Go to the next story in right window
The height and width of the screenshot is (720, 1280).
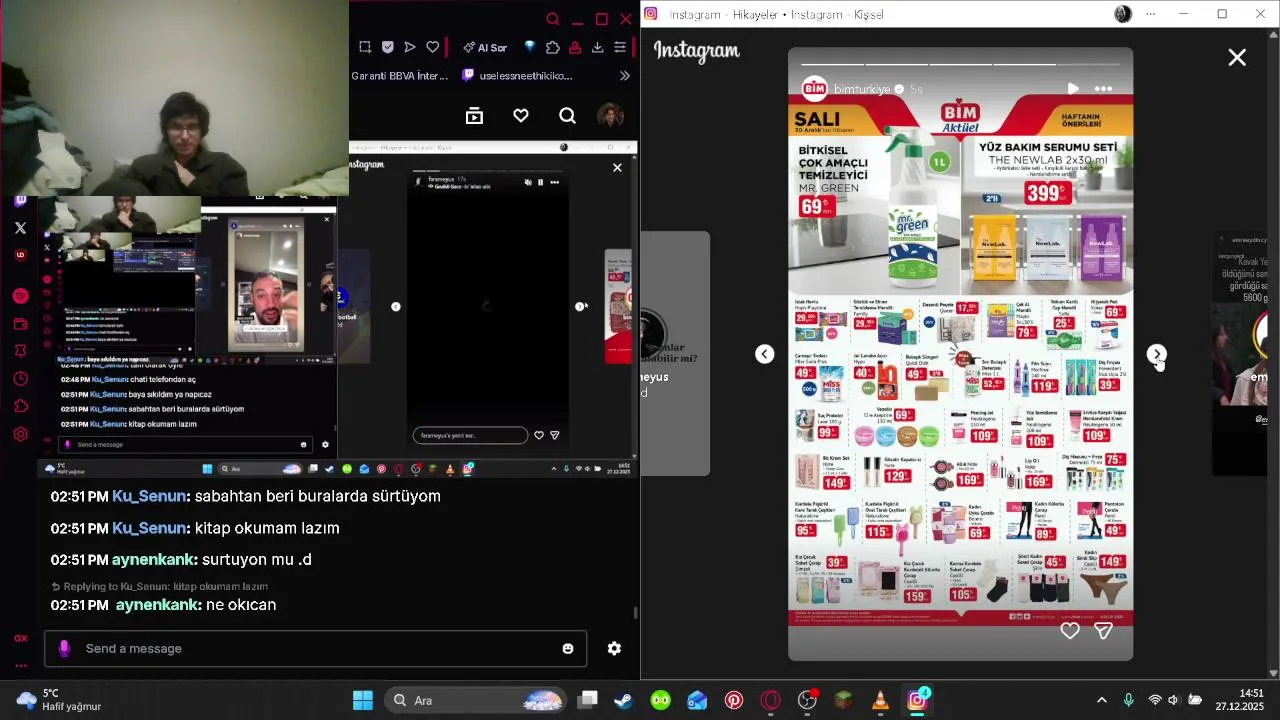1156,354
